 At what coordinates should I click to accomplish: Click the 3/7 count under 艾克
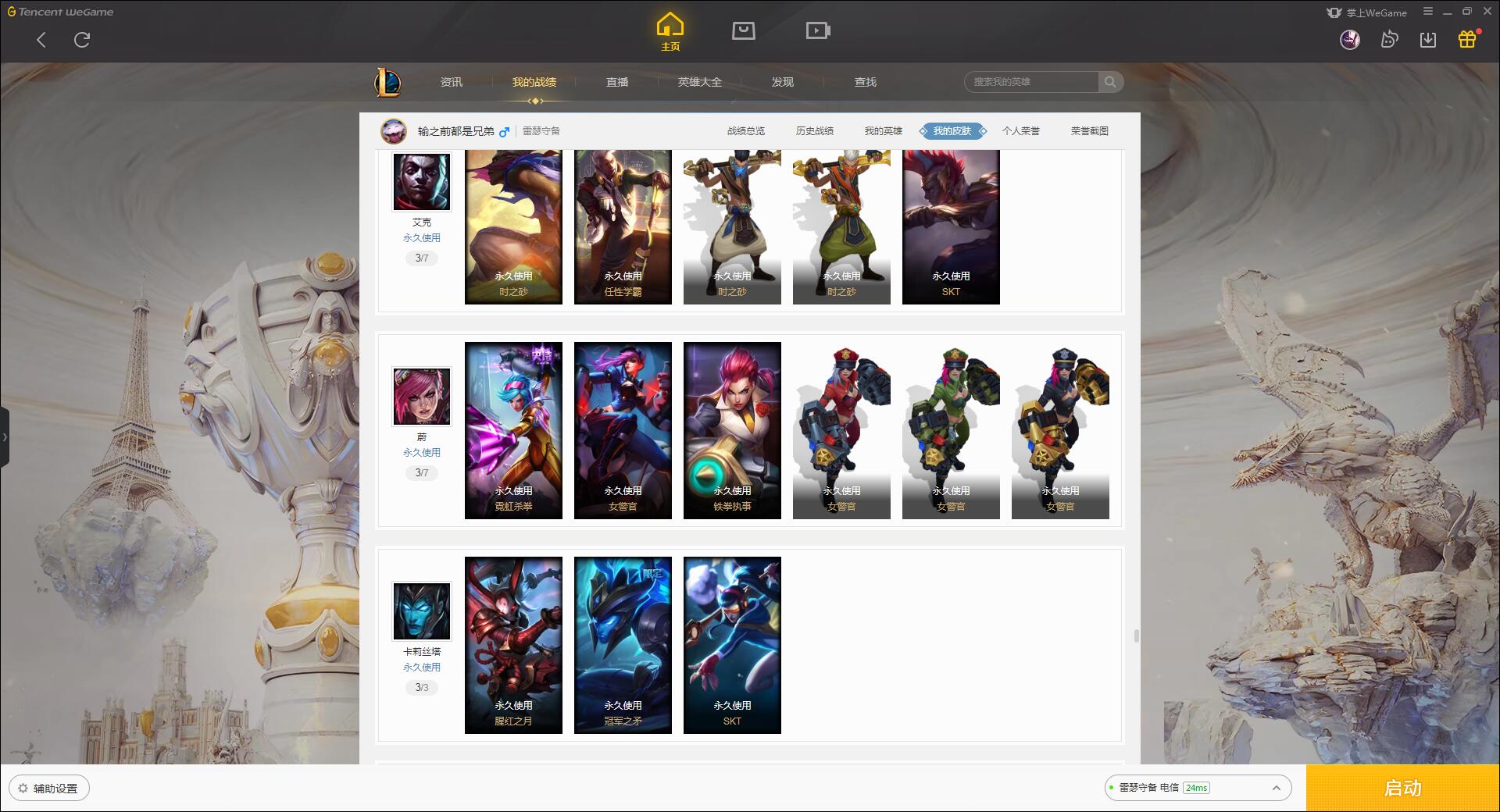point(422,258)
